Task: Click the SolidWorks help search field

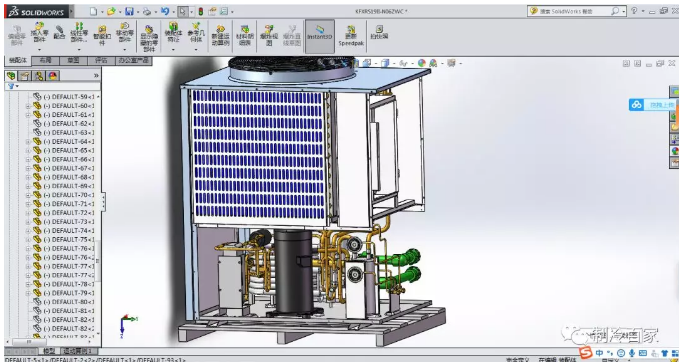Action: pyautogui.click(x=573, y=11)
